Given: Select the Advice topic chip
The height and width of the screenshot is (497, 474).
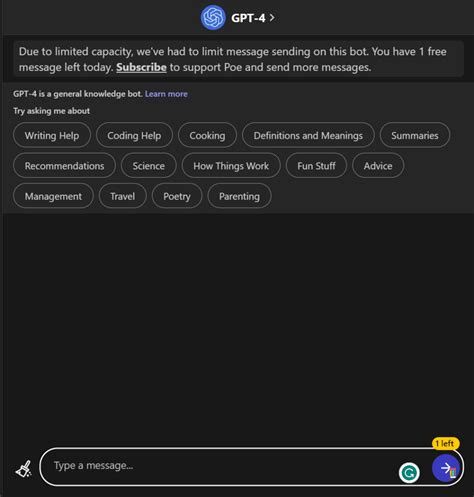Looking at the screenshot, I should tap(378, 166).
